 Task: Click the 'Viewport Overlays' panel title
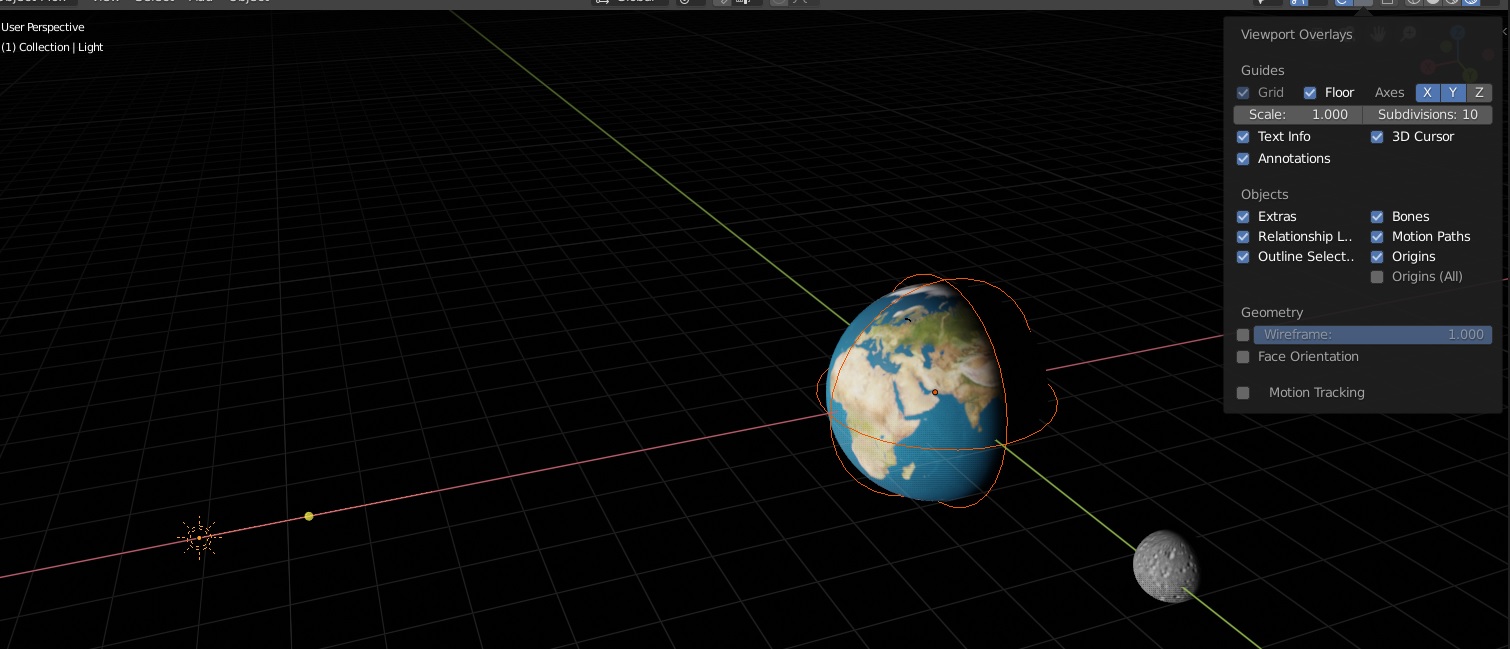1296,34
